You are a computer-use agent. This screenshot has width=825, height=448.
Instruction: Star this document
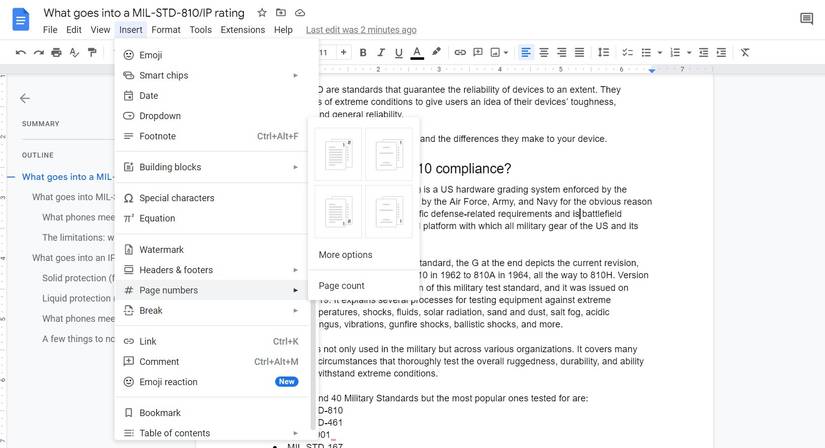tap(261, 13)
